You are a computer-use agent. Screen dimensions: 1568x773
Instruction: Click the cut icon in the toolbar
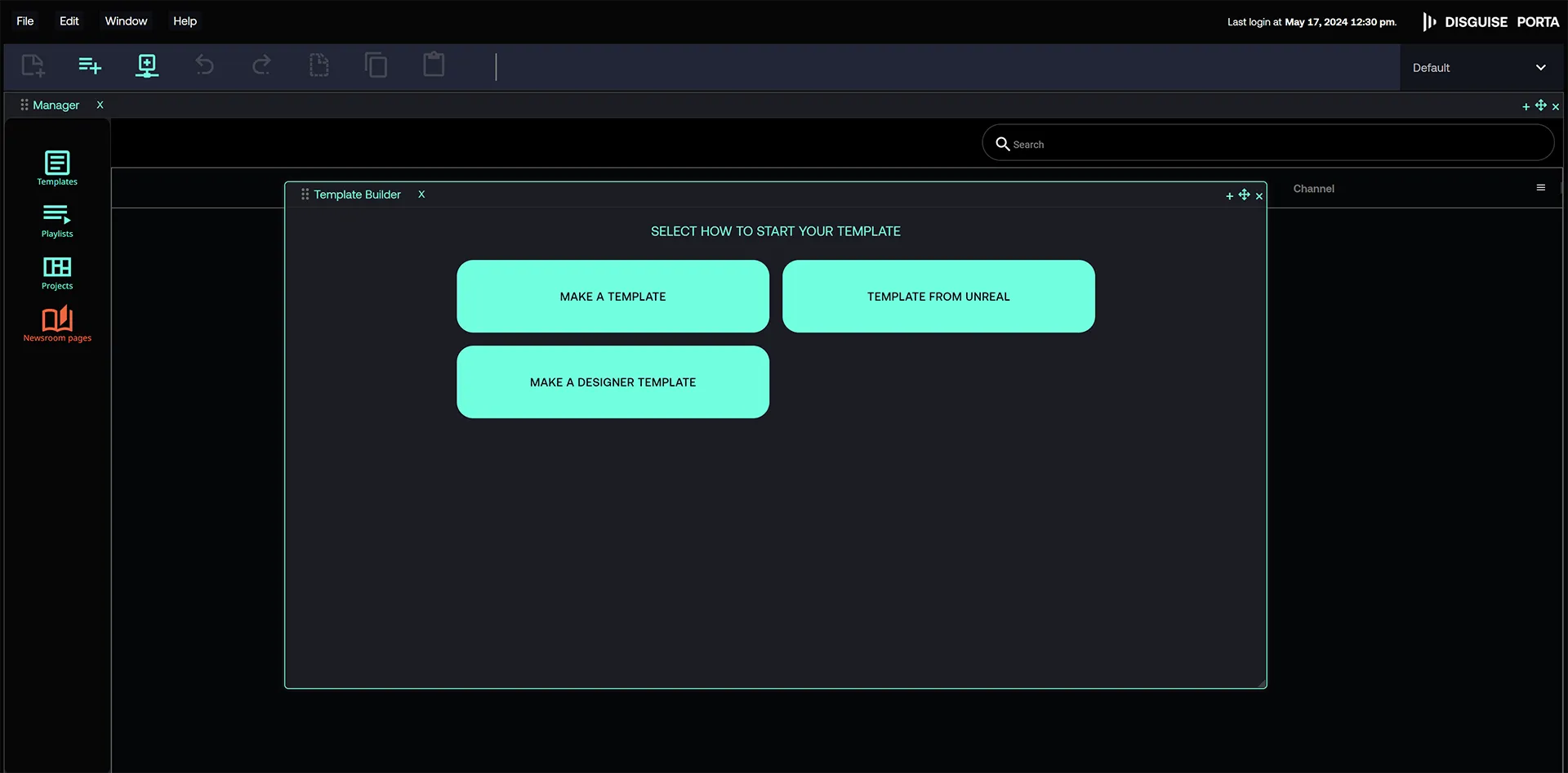(318, 65)
